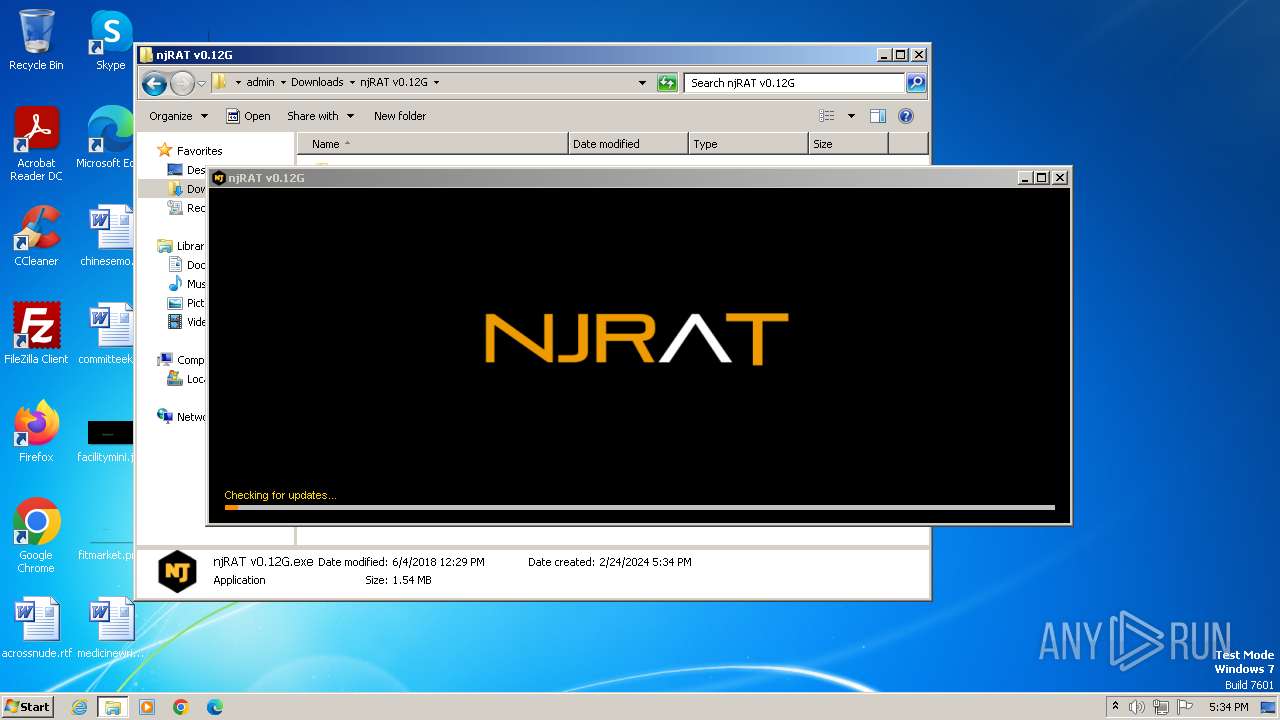Launch Acrobat Reader DC from desktop

tap(36, 144)
